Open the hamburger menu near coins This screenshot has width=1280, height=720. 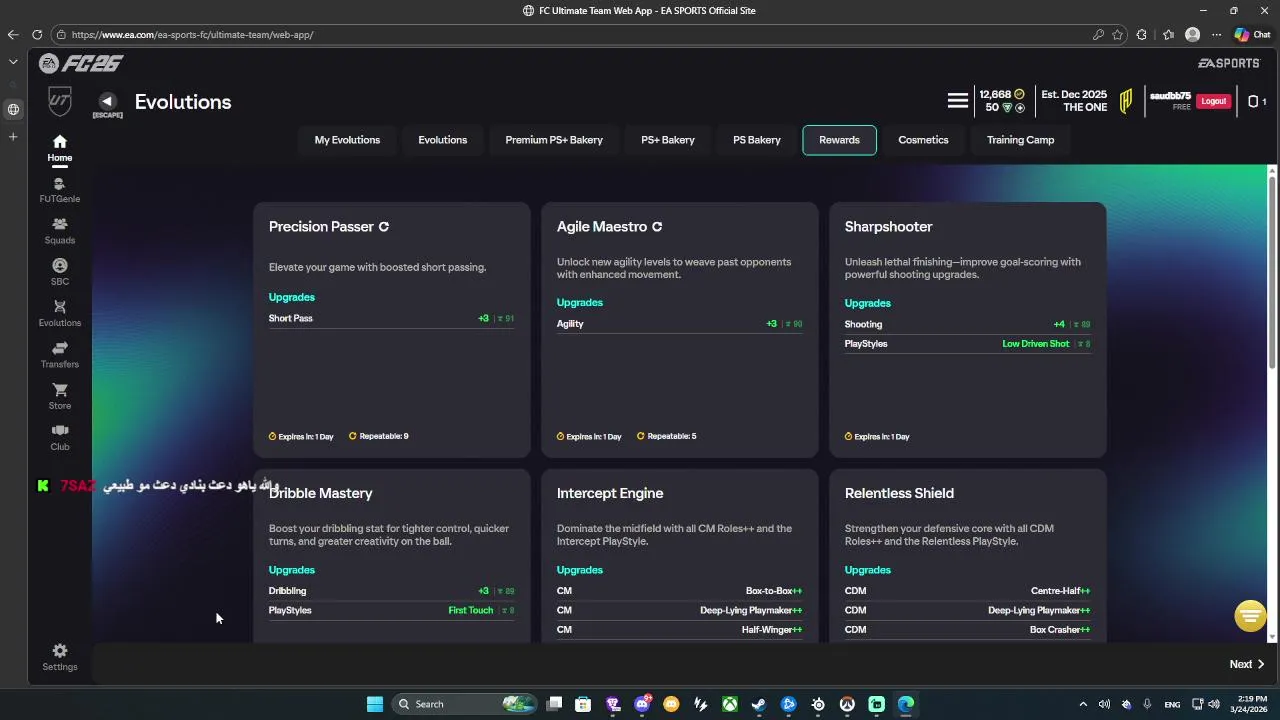[x=958, y=101]
